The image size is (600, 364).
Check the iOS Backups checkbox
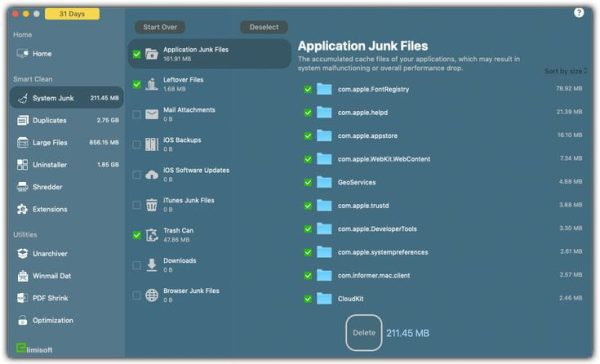(137, 144)
